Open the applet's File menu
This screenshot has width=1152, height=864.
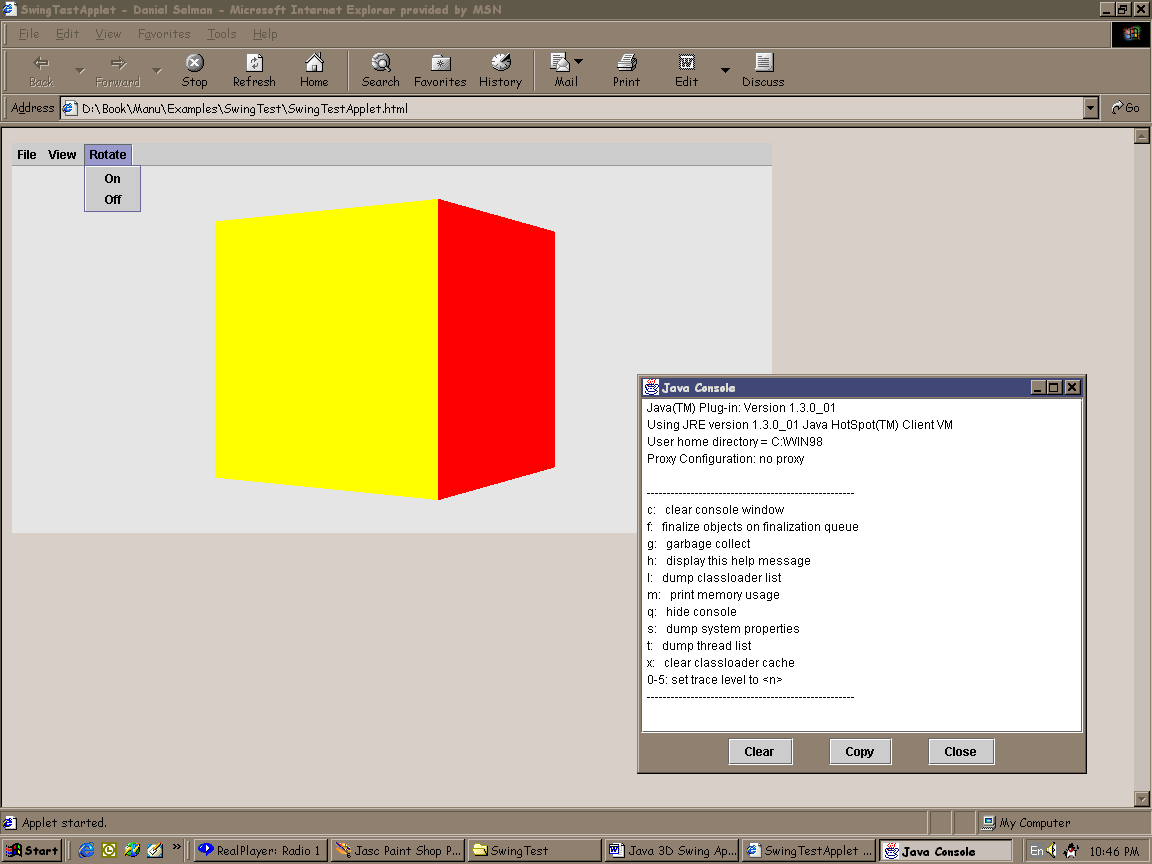pyautogui.click(x=26, y=154)
